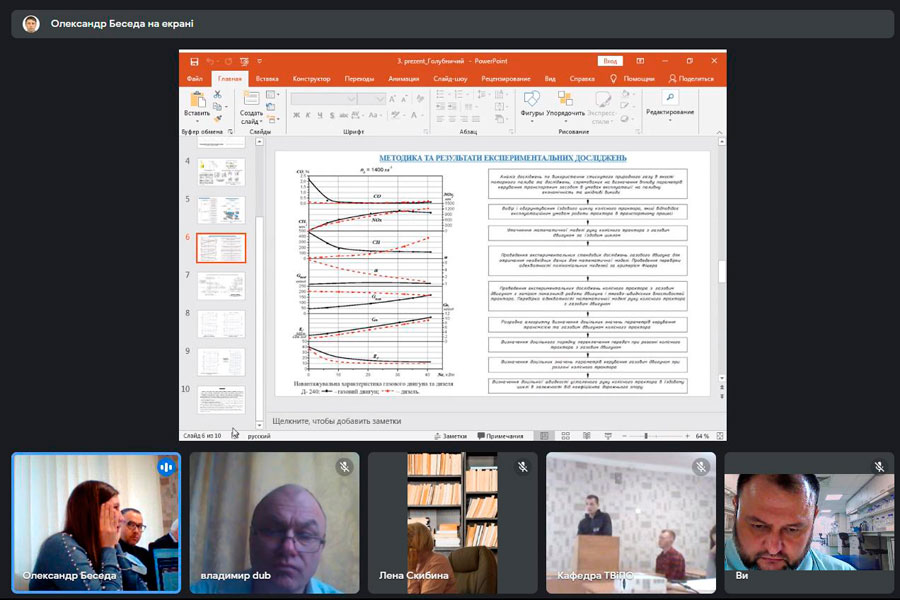
Task: Toggle the Заметки notes pane button
Action: 451,436
